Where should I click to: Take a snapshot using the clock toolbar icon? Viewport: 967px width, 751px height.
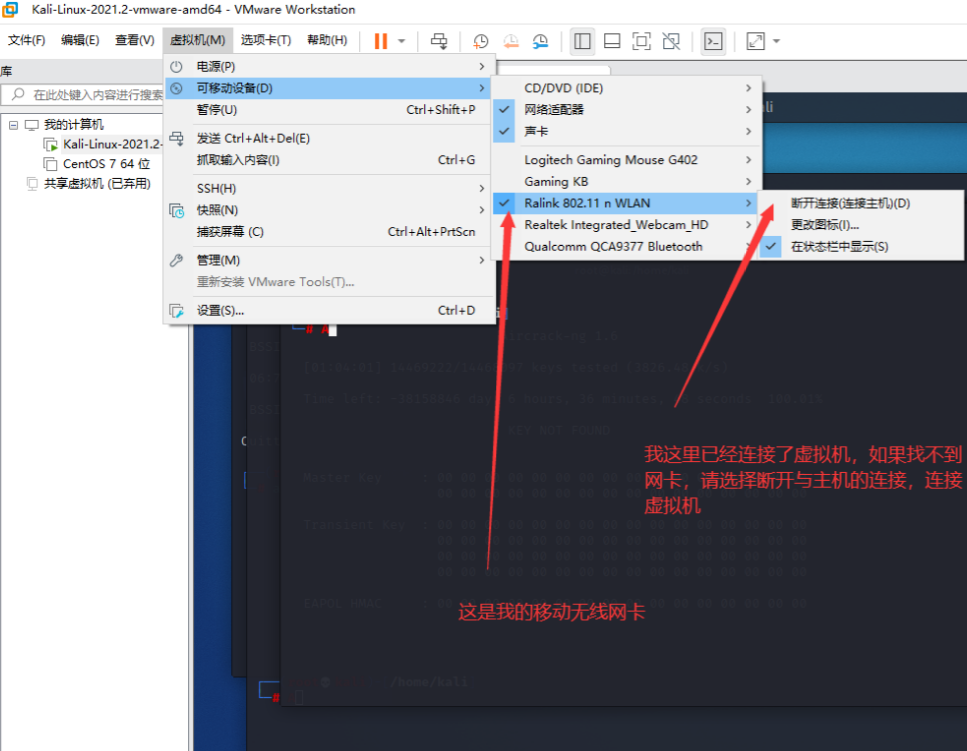(481, 41)
